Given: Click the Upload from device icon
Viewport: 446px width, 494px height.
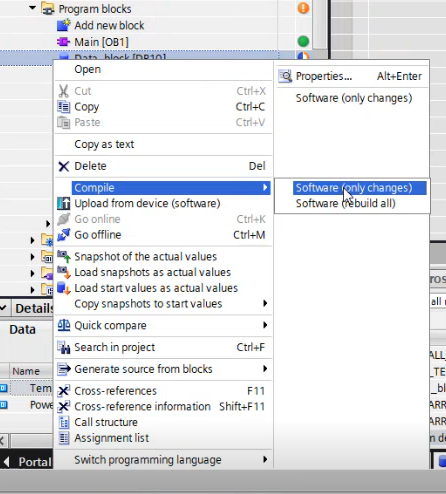Looking at the screenshot, I should tap(64, 203).
